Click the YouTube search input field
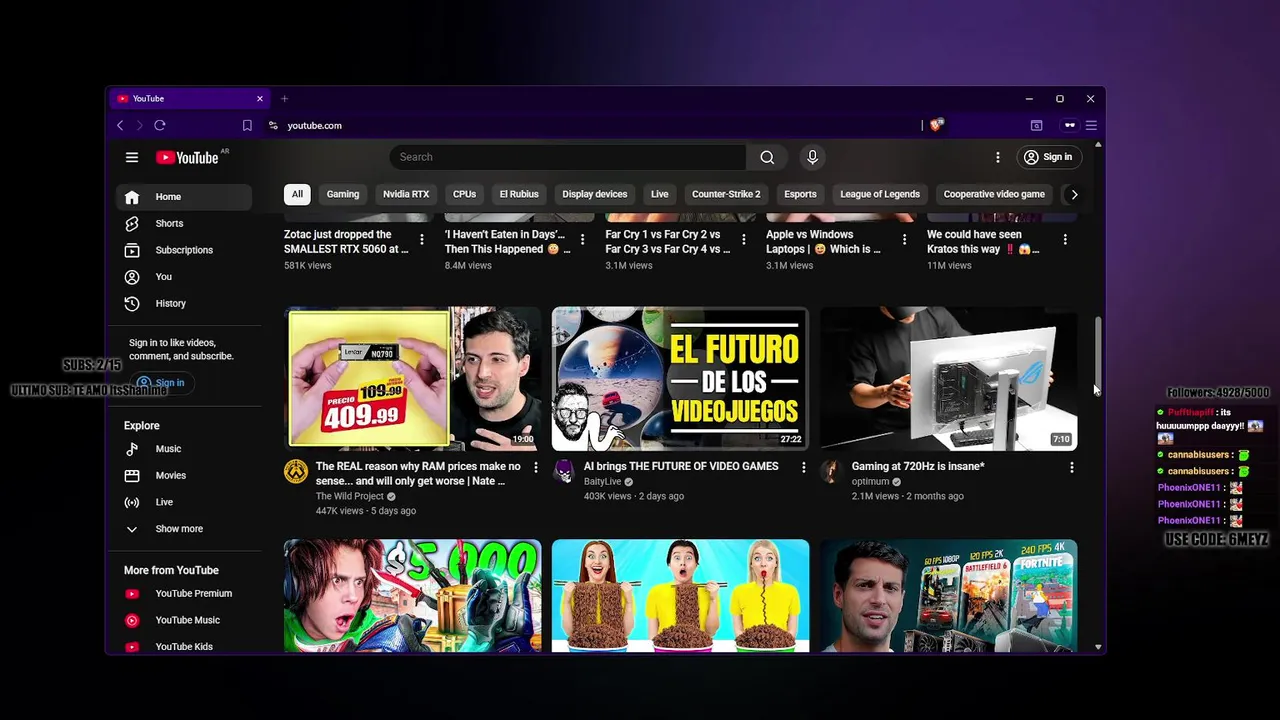1280x720 pixels. tap(568, 157)
